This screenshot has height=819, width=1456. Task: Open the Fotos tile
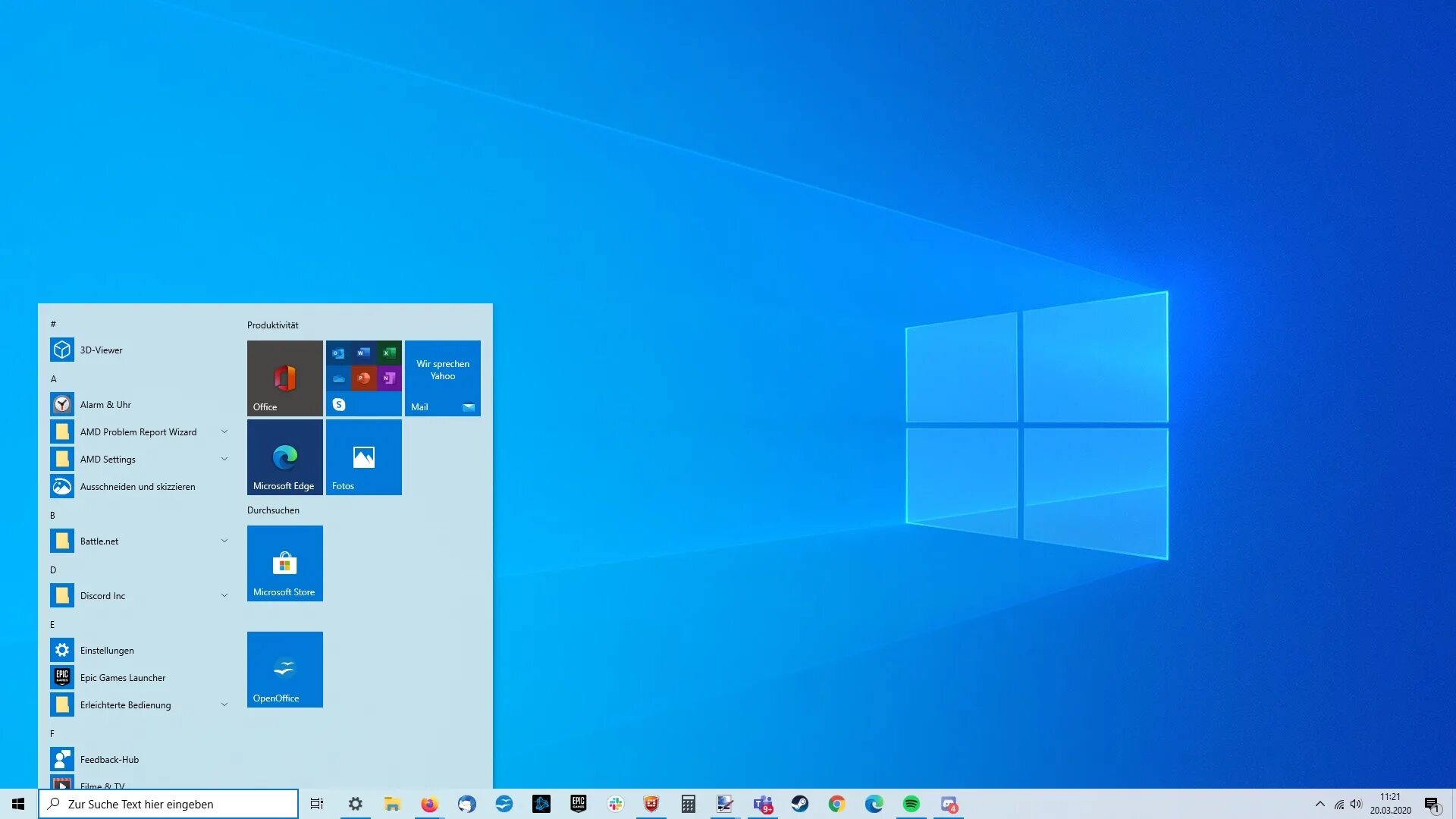point(363,457)
